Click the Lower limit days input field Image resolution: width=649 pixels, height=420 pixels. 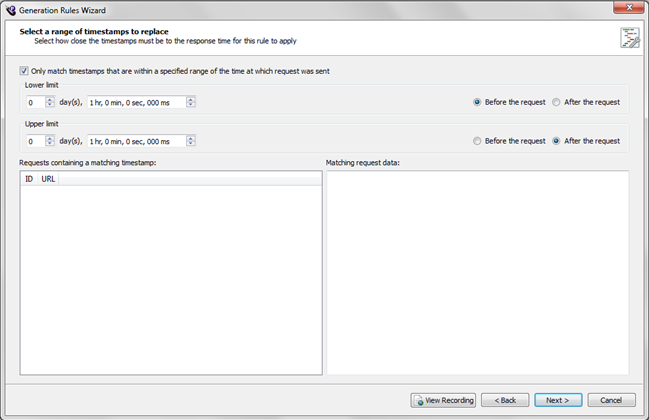pos(34,102)
